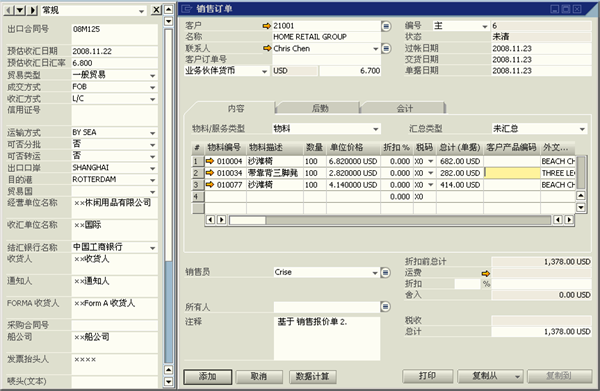
Task: Expand the 收汇方式 L/C dropdown
Action: coord(153,99)
